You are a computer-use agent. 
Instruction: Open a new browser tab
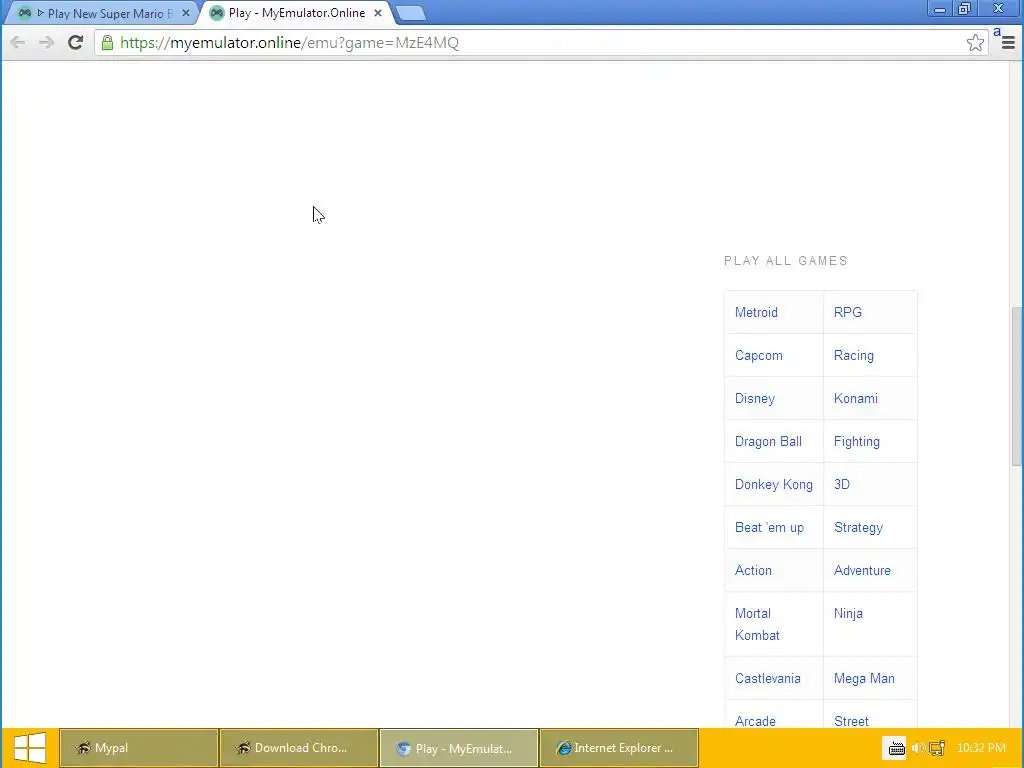(x=410, y=12)
